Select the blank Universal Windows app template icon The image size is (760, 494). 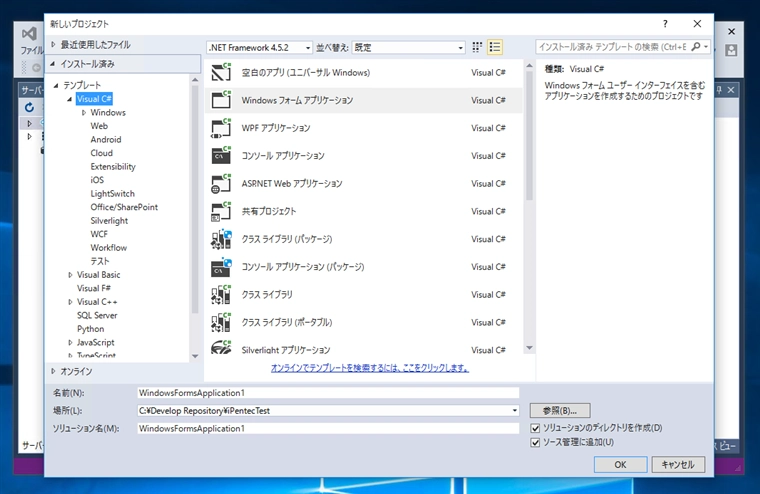coord(221,72)
